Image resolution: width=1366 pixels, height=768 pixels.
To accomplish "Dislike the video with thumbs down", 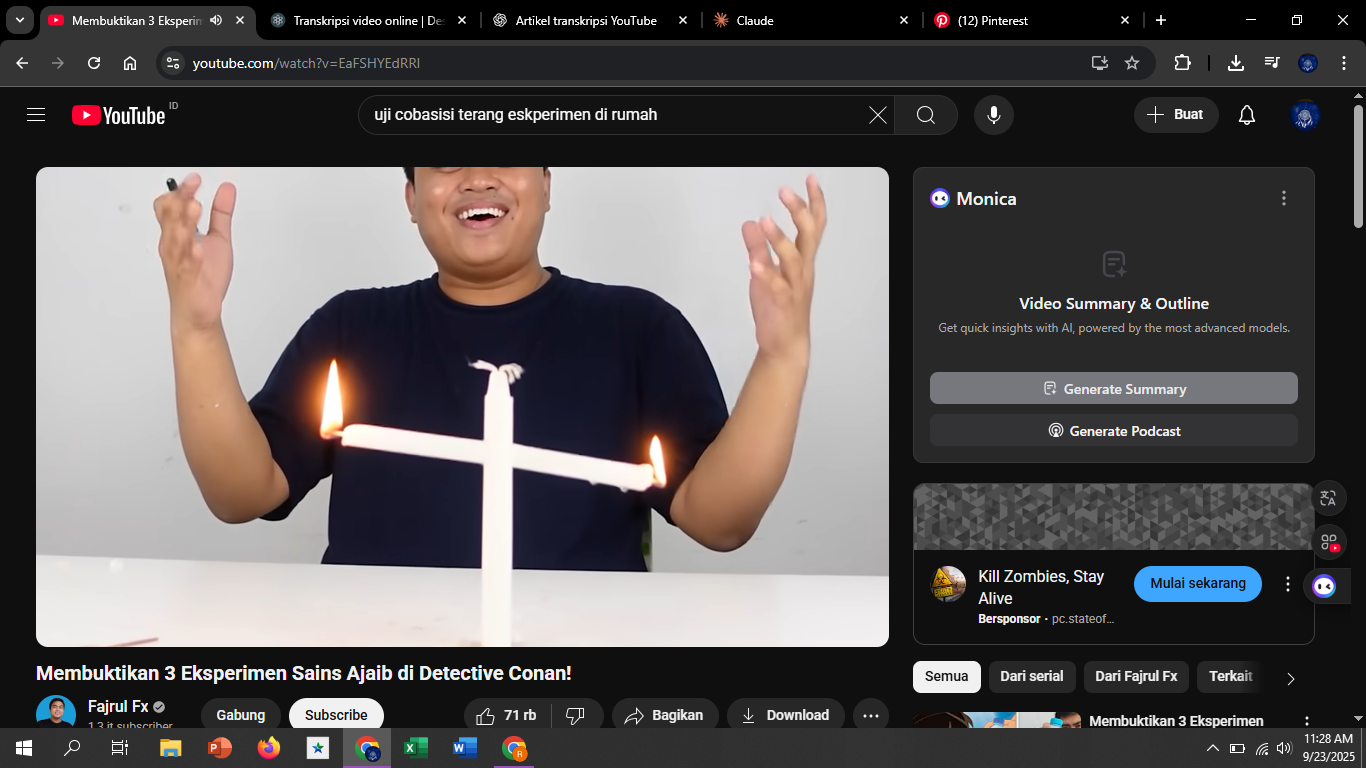I will pos(578,714).
